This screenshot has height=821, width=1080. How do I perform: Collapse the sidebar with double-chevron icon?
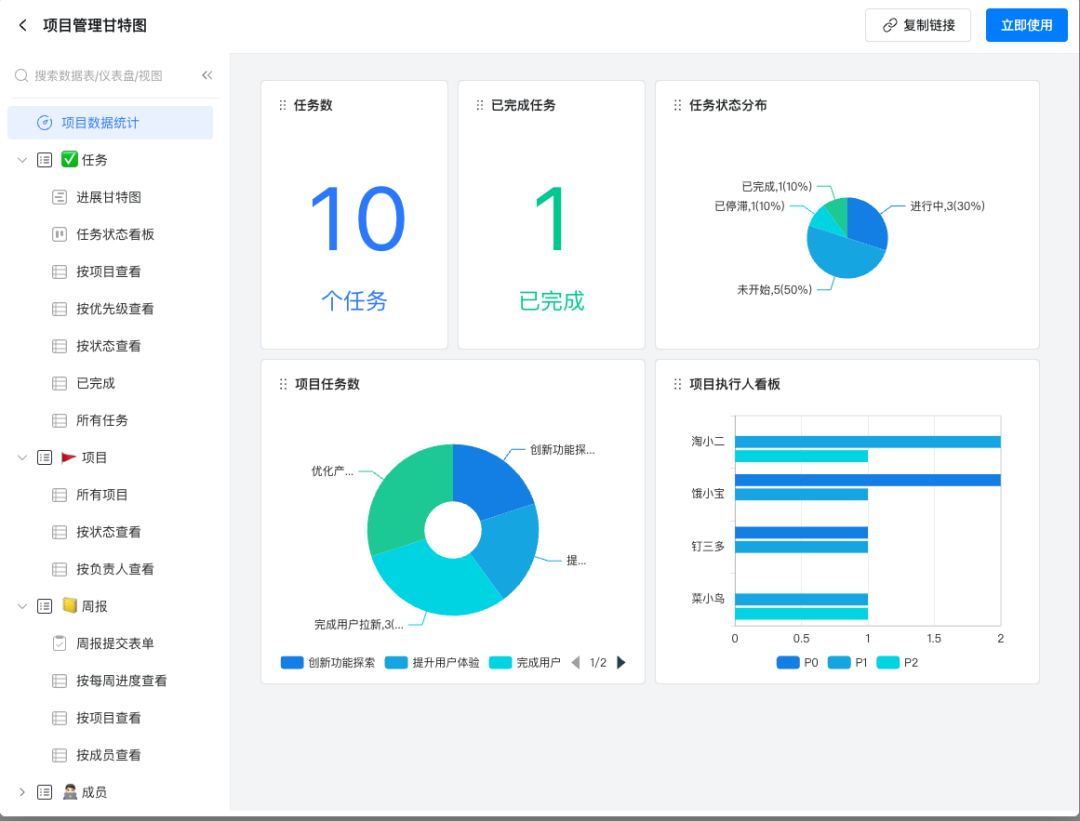coord(207,75)
